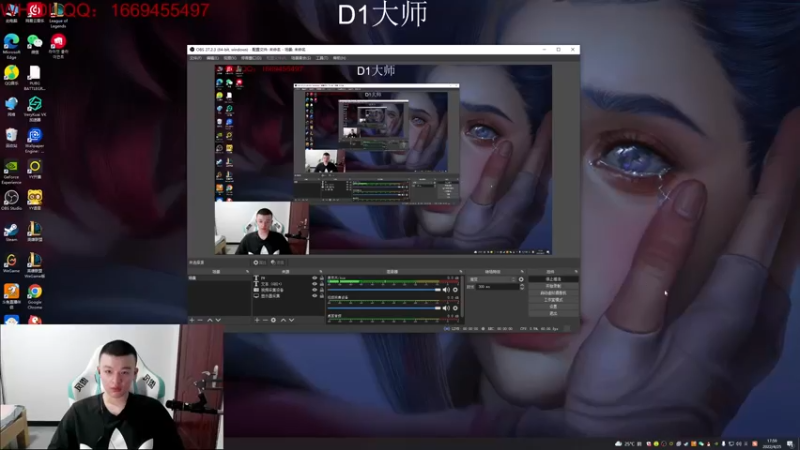Viewport: 800px width, 450px height.
Task: Open the 停靠窗口(D) Docks menu
Action: pyautogui.click(x=251, y=58)
